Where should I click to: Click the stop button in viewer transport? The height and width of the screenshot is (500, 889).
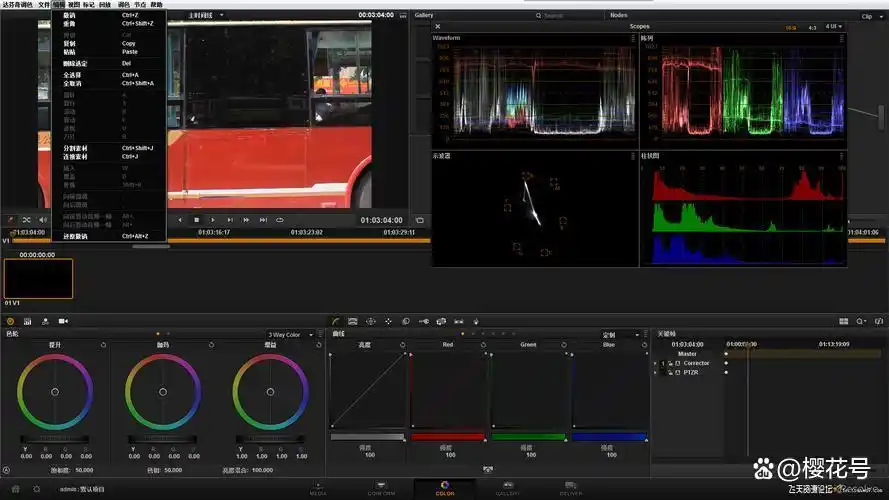[x=197, y=219]
